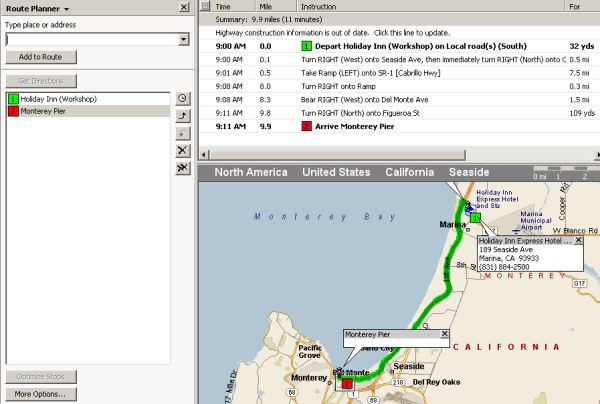Viewport: 600px width, 404px height.
Task: Close the Route Planner pane
Action: pos(184,7)
